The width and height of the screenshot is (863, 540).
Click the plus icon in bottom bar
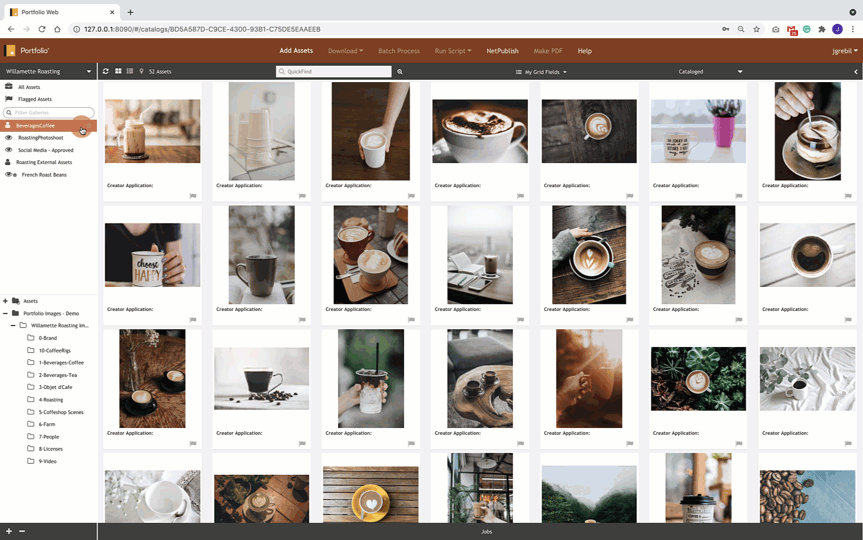(9, 531)
